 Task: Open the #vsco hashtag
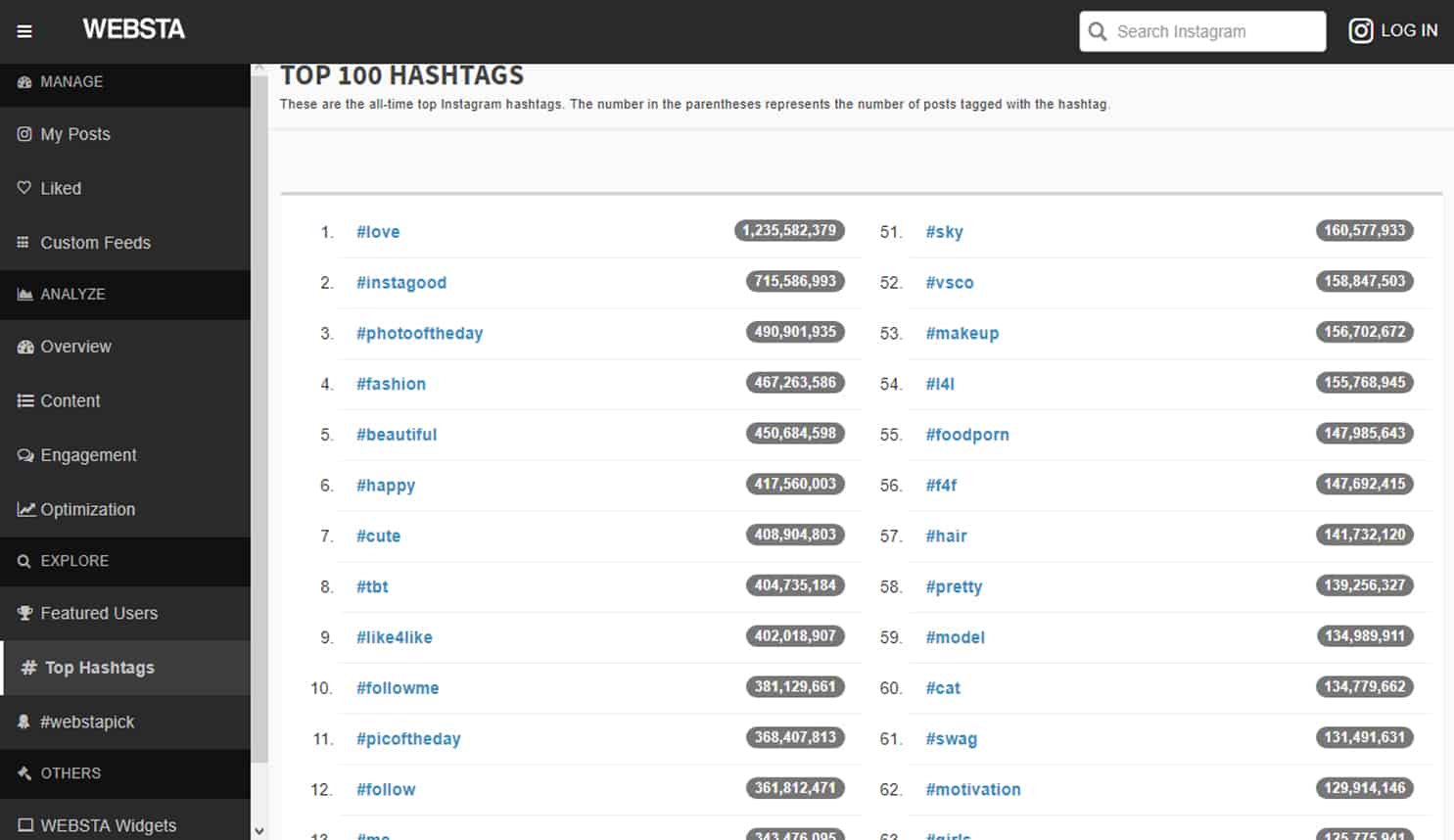950,283
